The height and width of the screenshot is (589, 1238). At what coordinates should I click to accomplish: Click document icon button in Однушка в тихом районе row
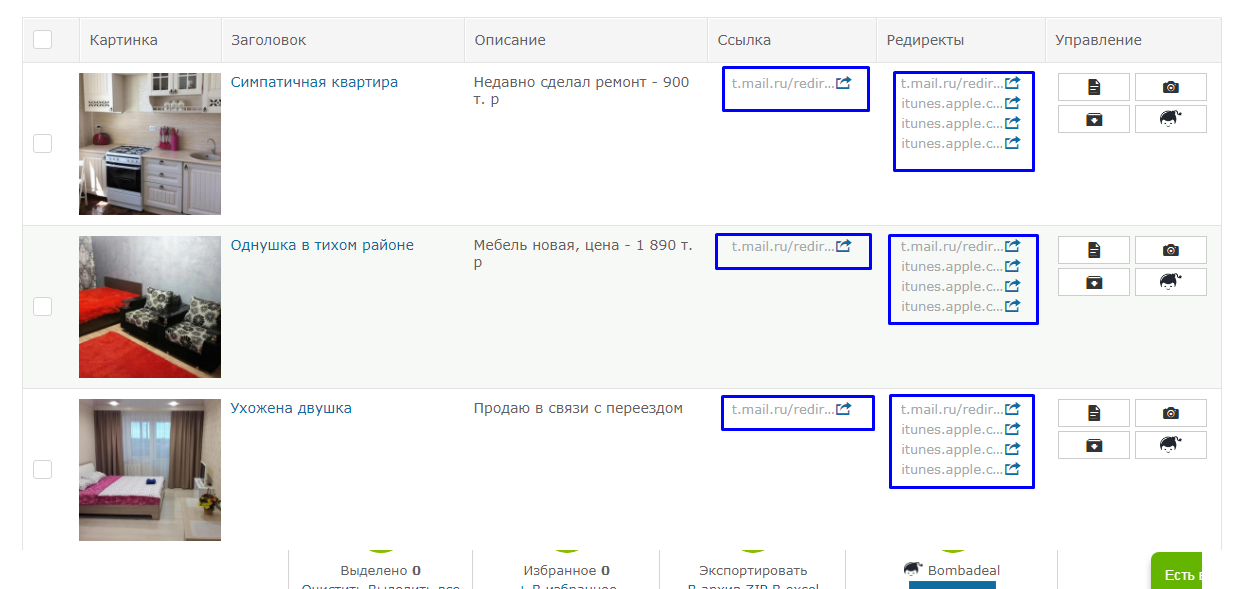tap(1094, 250)
